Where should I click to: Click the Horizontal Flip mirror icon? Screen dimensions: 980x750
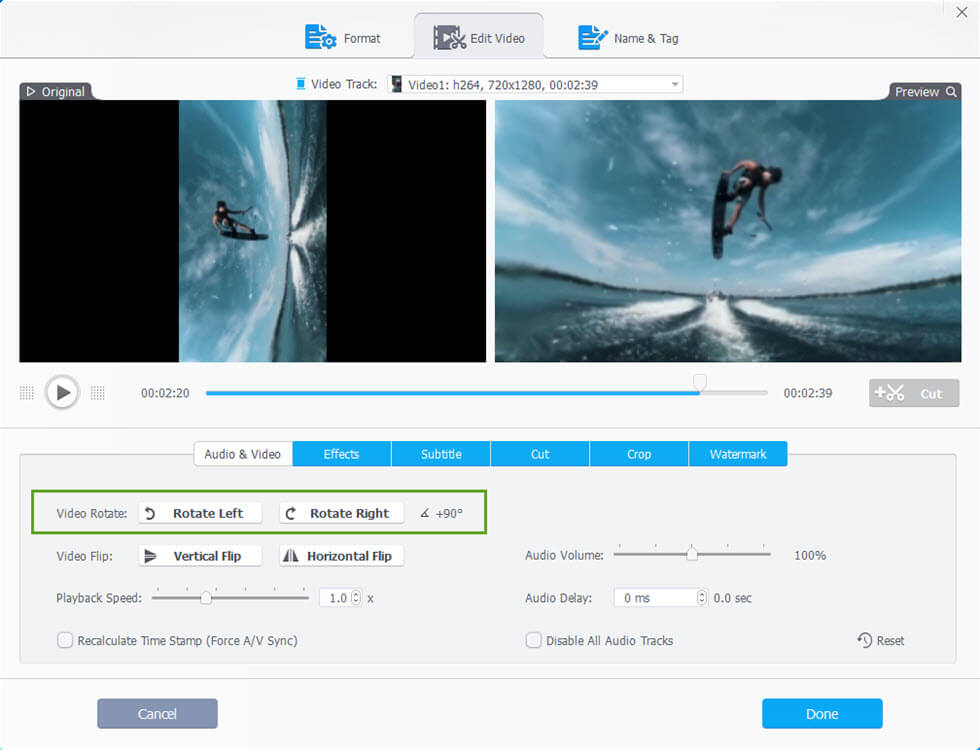coord(291,556)
